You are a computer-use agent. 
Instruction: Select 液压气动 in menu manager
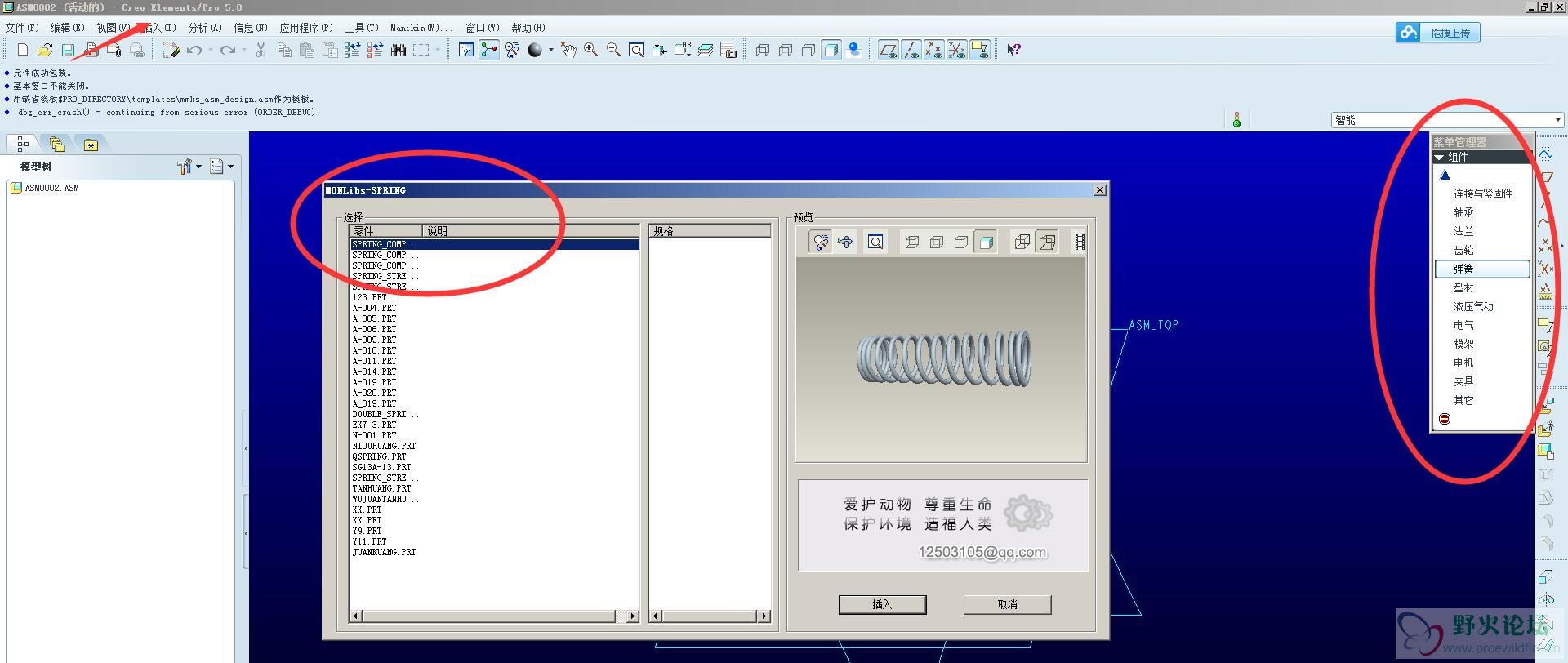point(1473,306)
